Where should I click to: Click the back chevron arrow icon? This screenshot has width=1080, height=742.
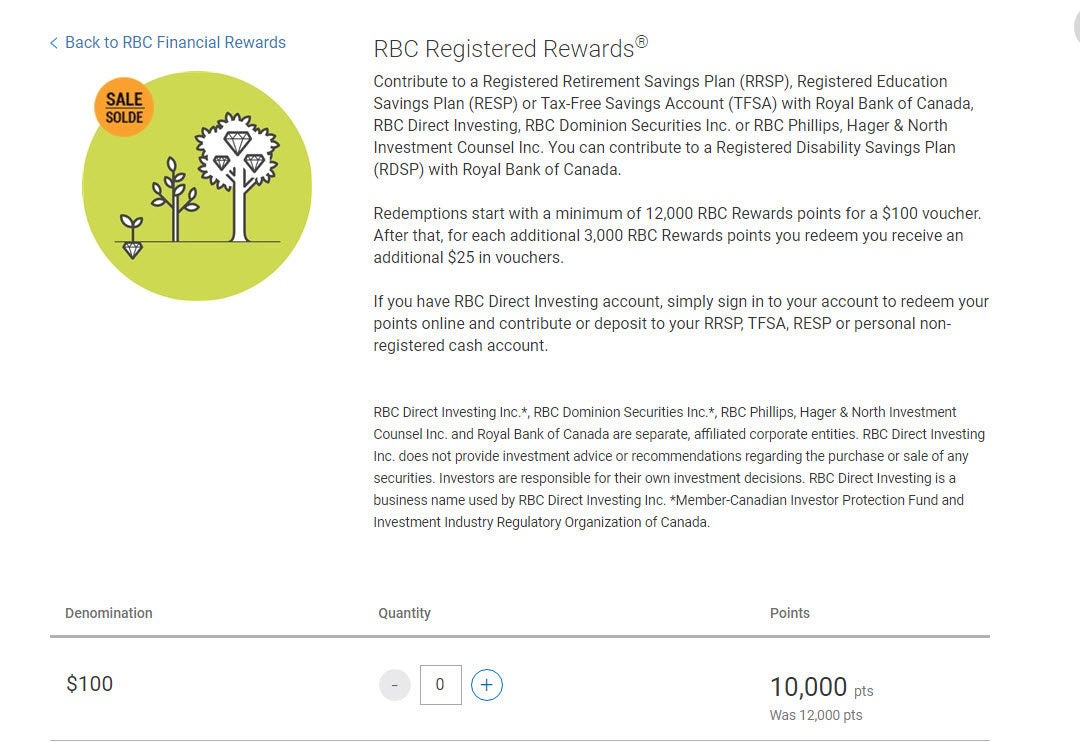pyautogui.click(x=54, y=43)
